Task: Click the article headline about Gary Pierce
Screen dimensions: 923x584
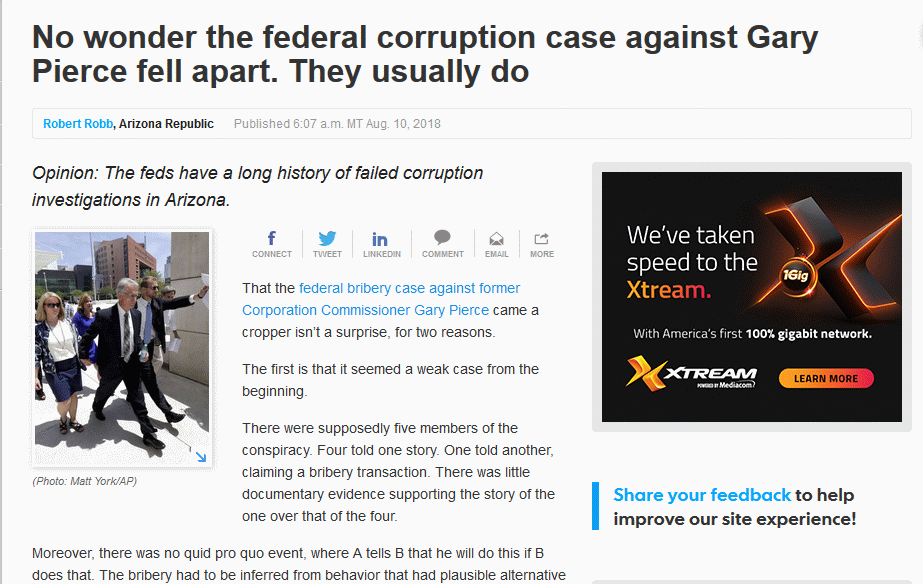Action: click(x=425, y=54)
